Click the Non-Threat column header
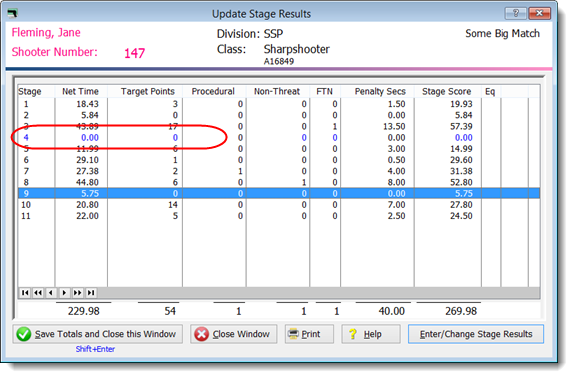 pyautogui.click(x=278, y=92)
